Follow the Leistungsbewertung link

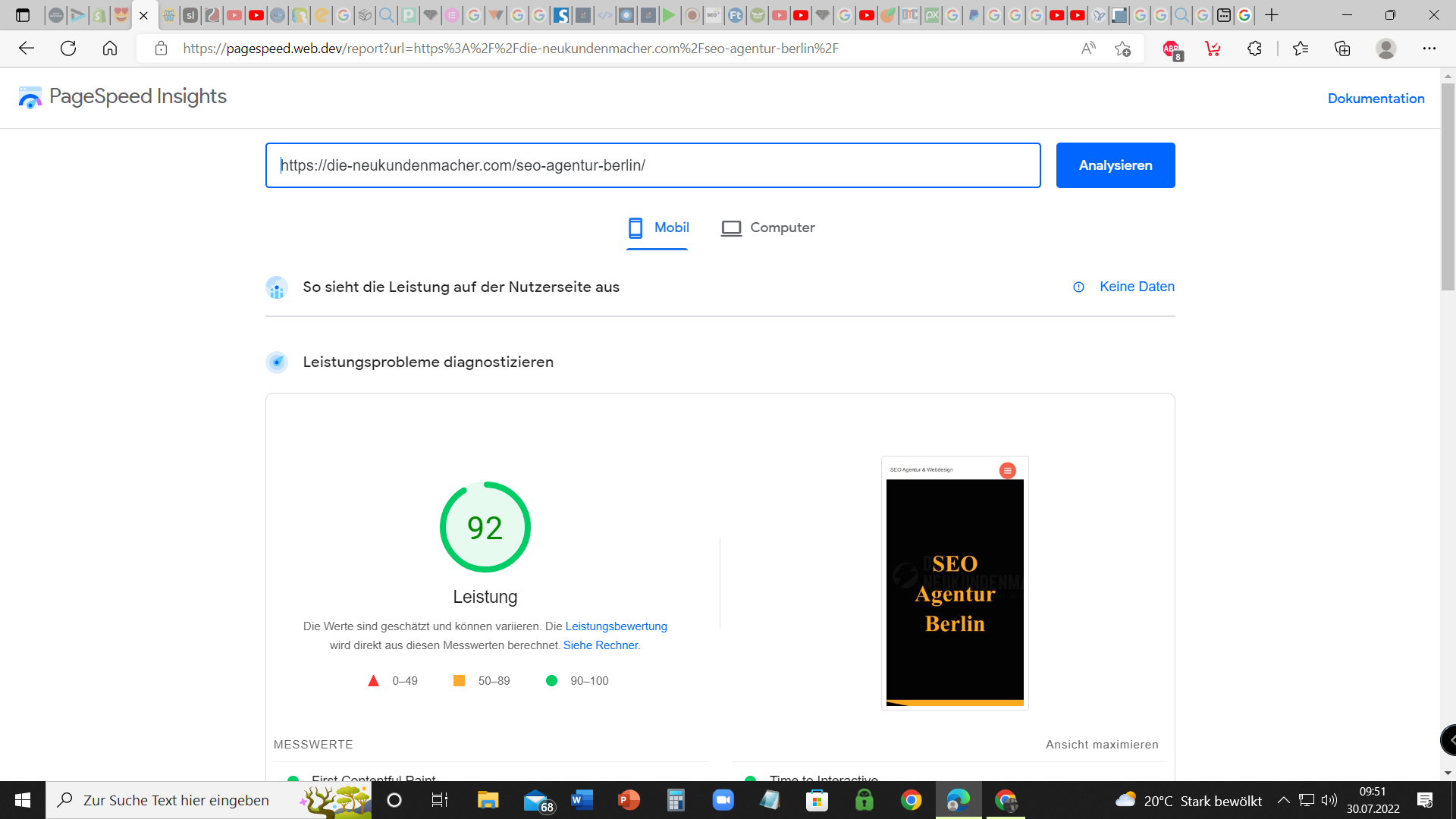click(x=616, y=626)
